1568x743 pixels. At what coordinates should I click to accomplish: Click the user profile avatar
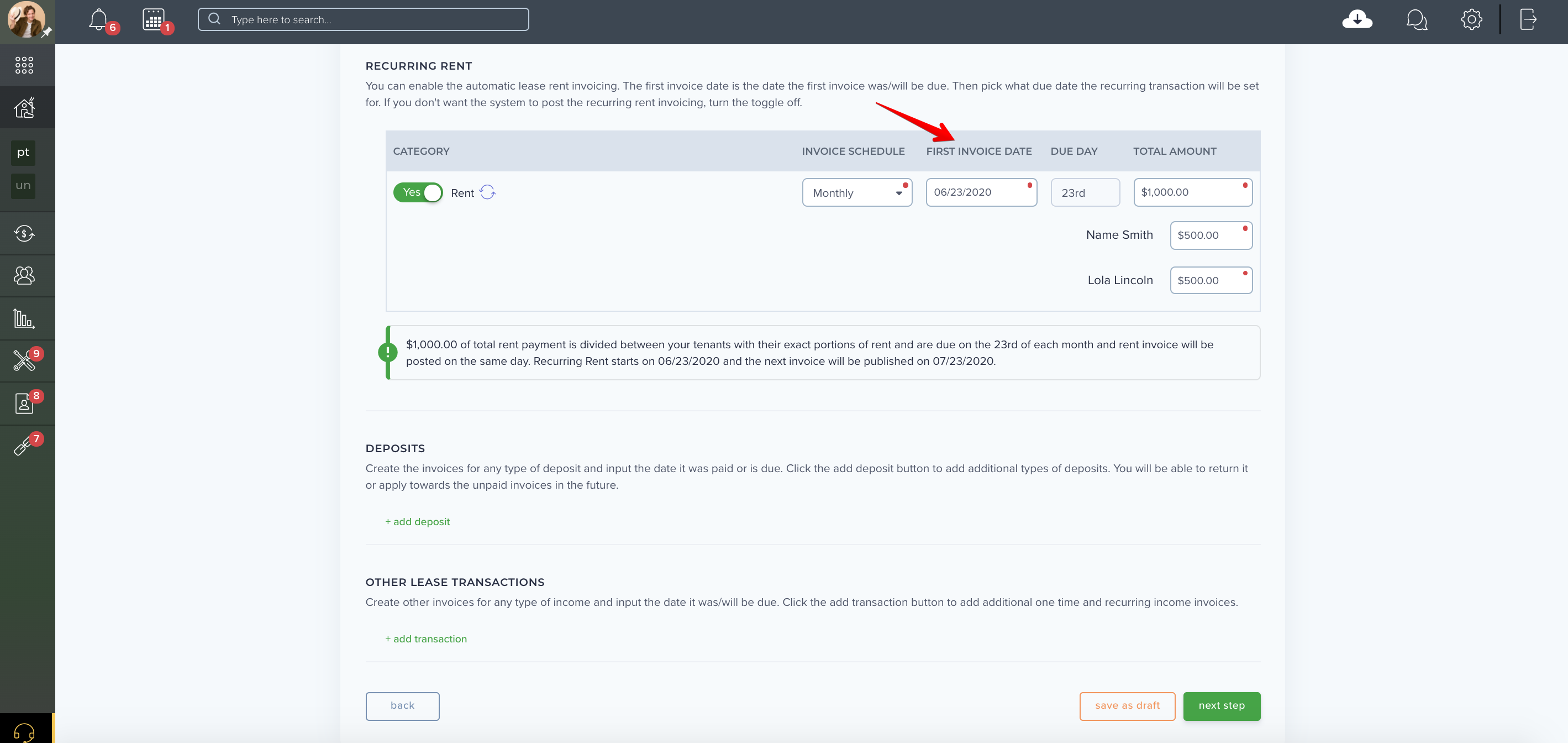[26, 19]
